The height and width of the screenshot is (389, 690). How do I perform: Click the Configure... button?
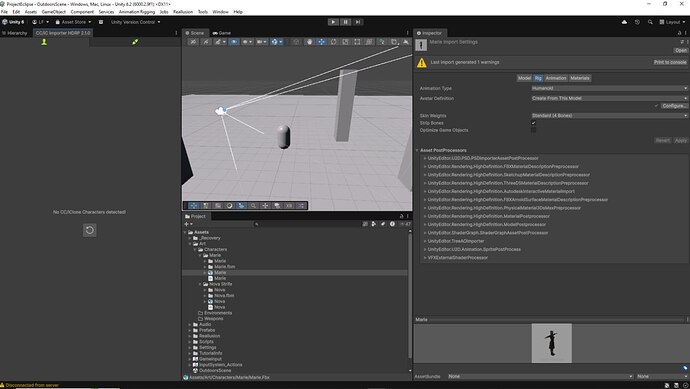pyautogui.click(x=674, y=106)
